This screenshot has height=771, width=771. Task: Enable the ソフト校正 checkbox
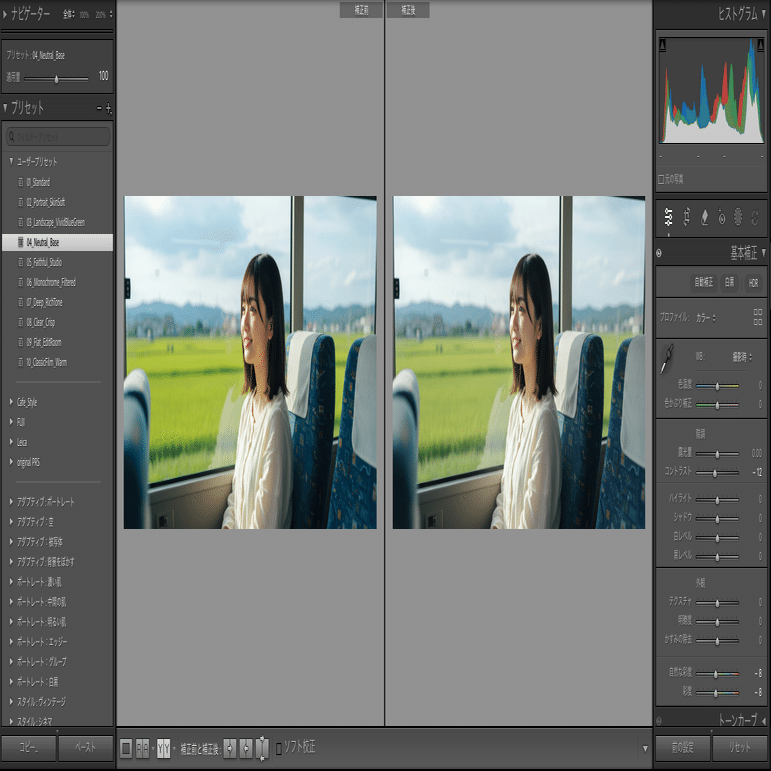click(279, 749)
